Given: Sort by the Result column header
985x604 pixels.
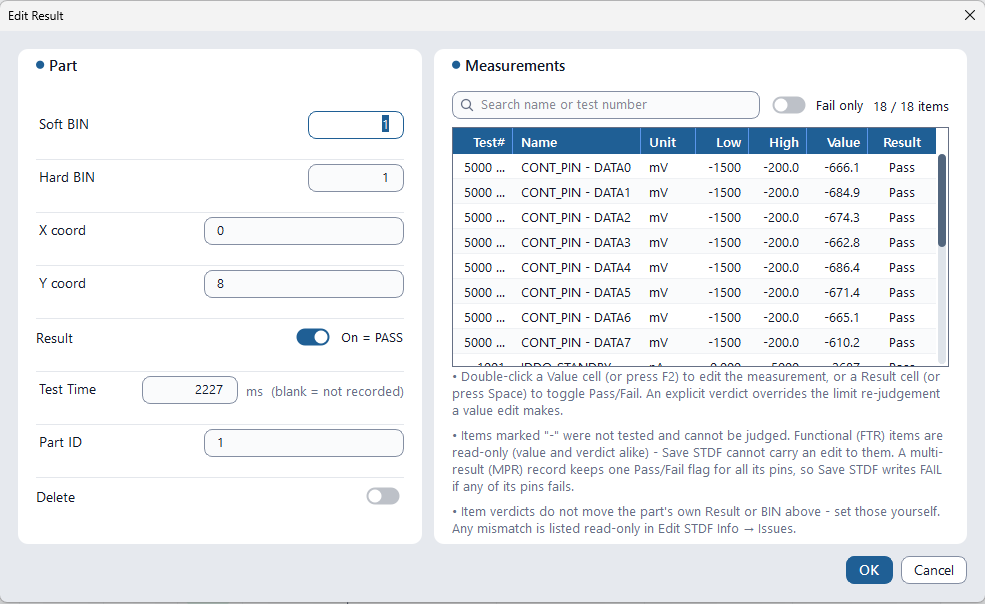Looking at the screenshot, I should coord(901,142).
